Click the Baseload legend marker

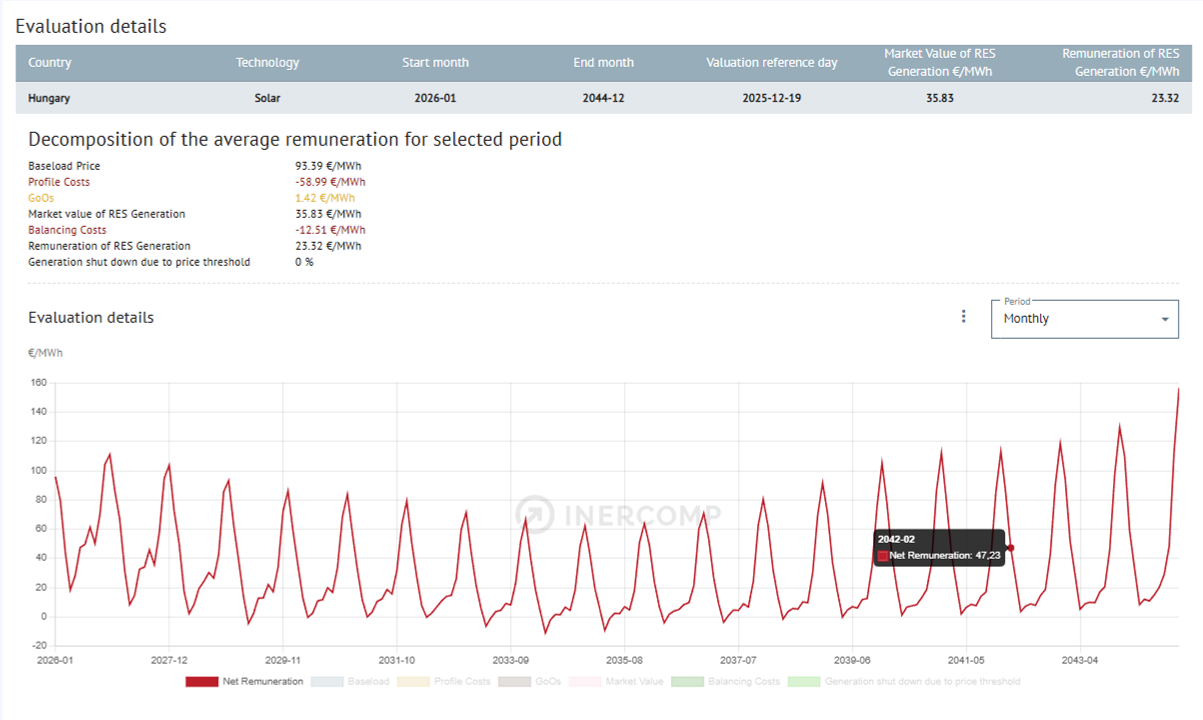[x=329, y=681]
